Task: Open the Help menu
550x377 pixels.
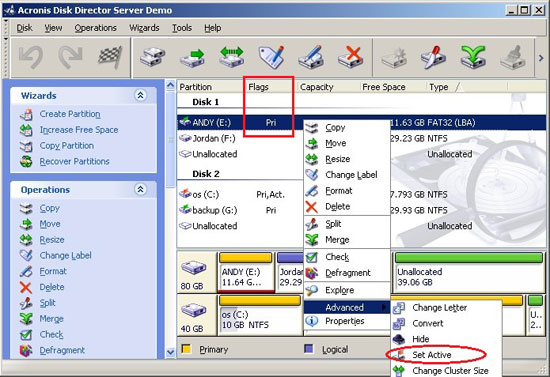Action: [x=213, y=28]
